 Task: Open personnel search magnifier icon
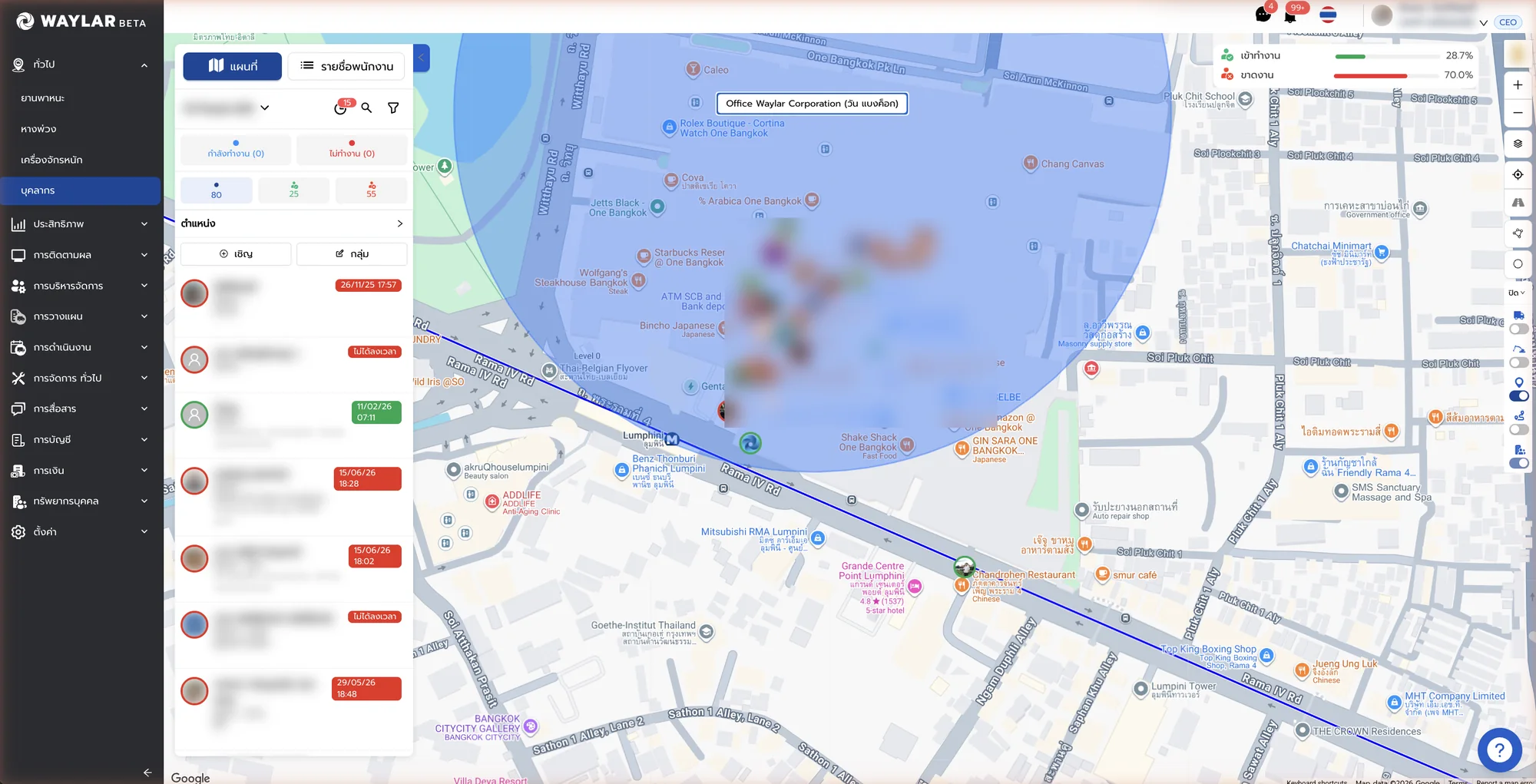point(366,108)
